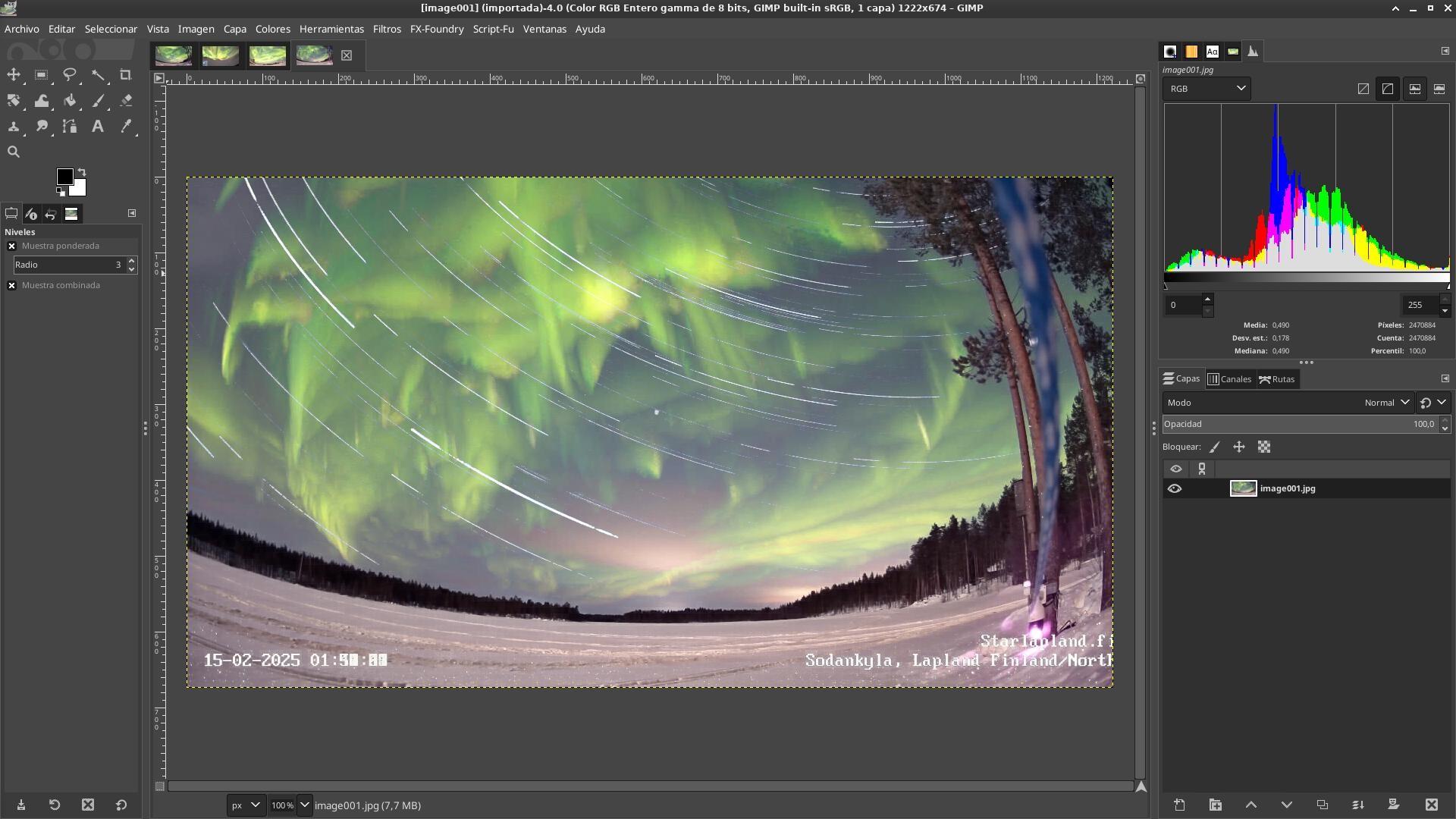The height and width of the screenshot is (819, 1456).
Task: Open the layer mode group switcher dropdown
Action: point(1432,403)
